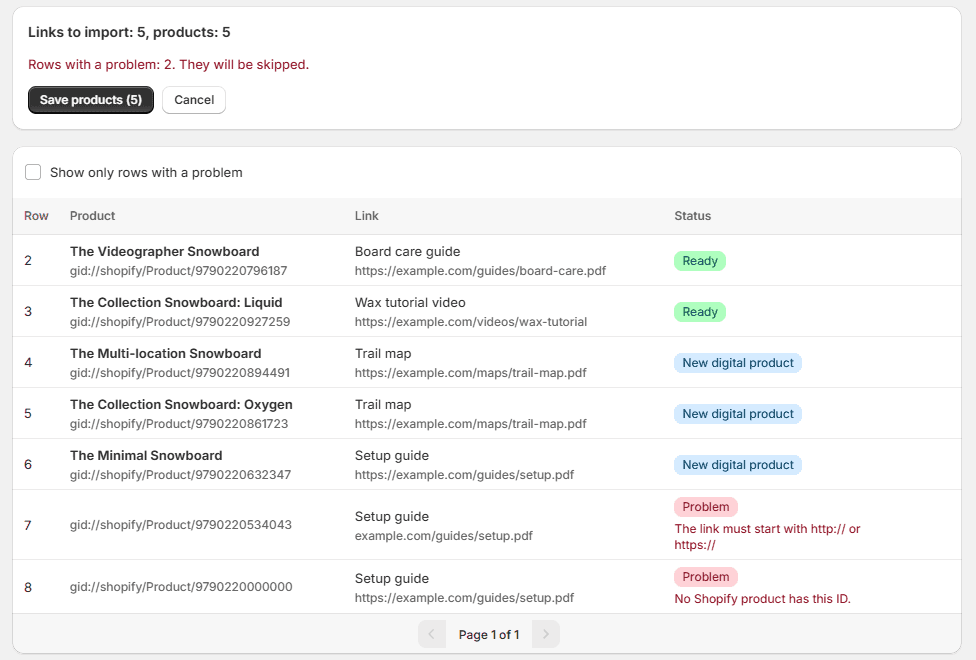Click the board-care.pdf link URL
The image size is (976, 660).
pos(481,271)
